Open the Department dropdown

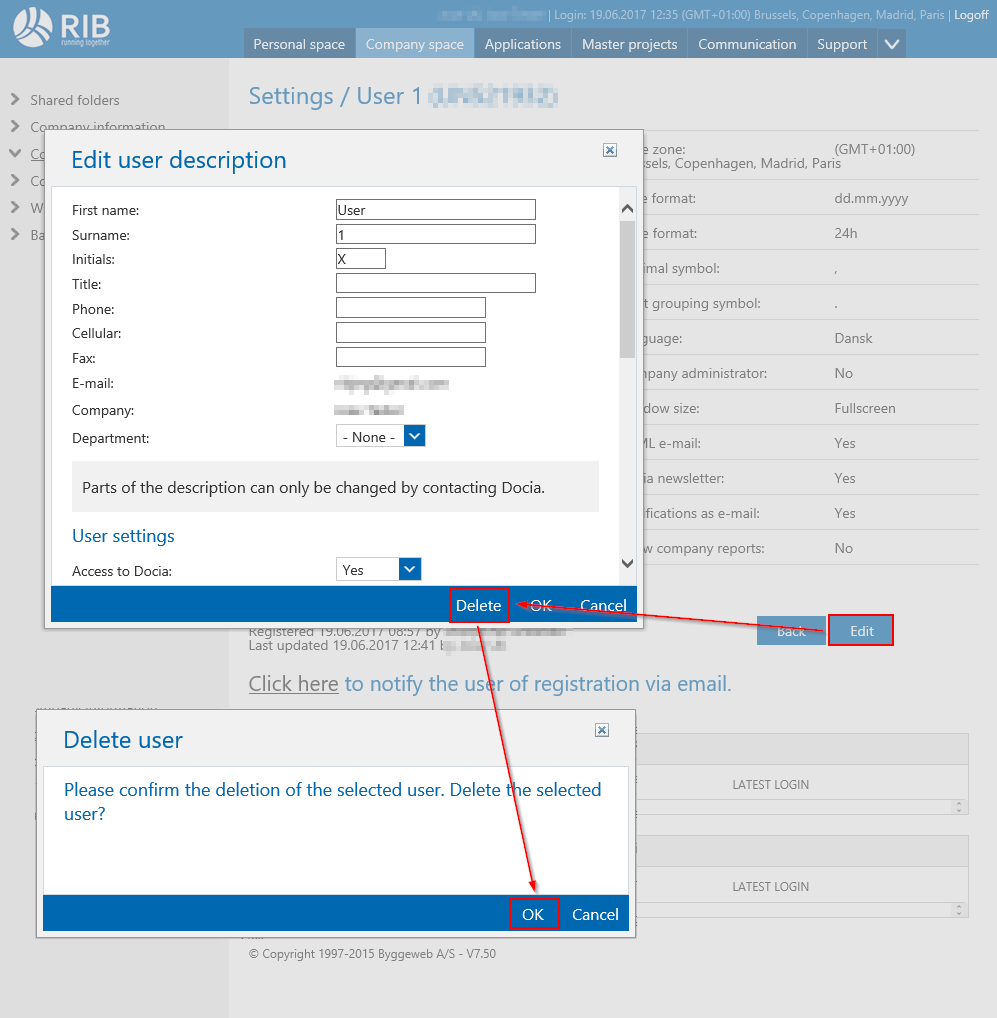coord(415,437)
